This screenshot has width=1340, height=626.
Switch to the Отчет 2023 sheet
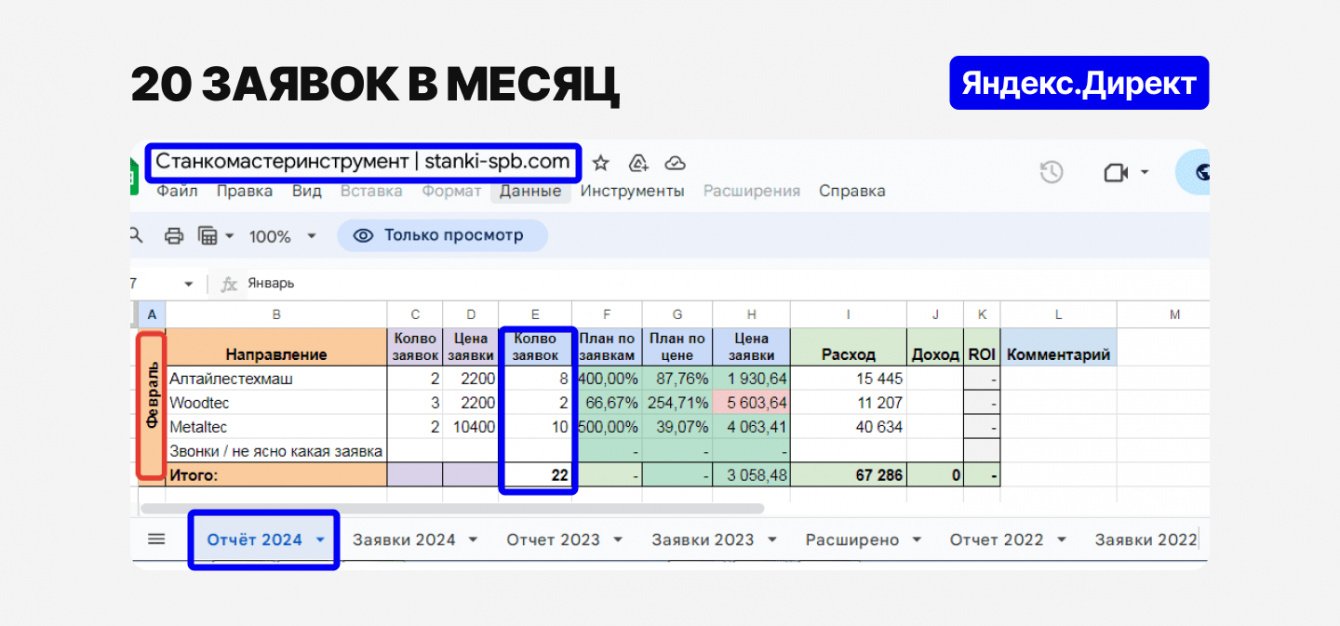tap(553, 540)
